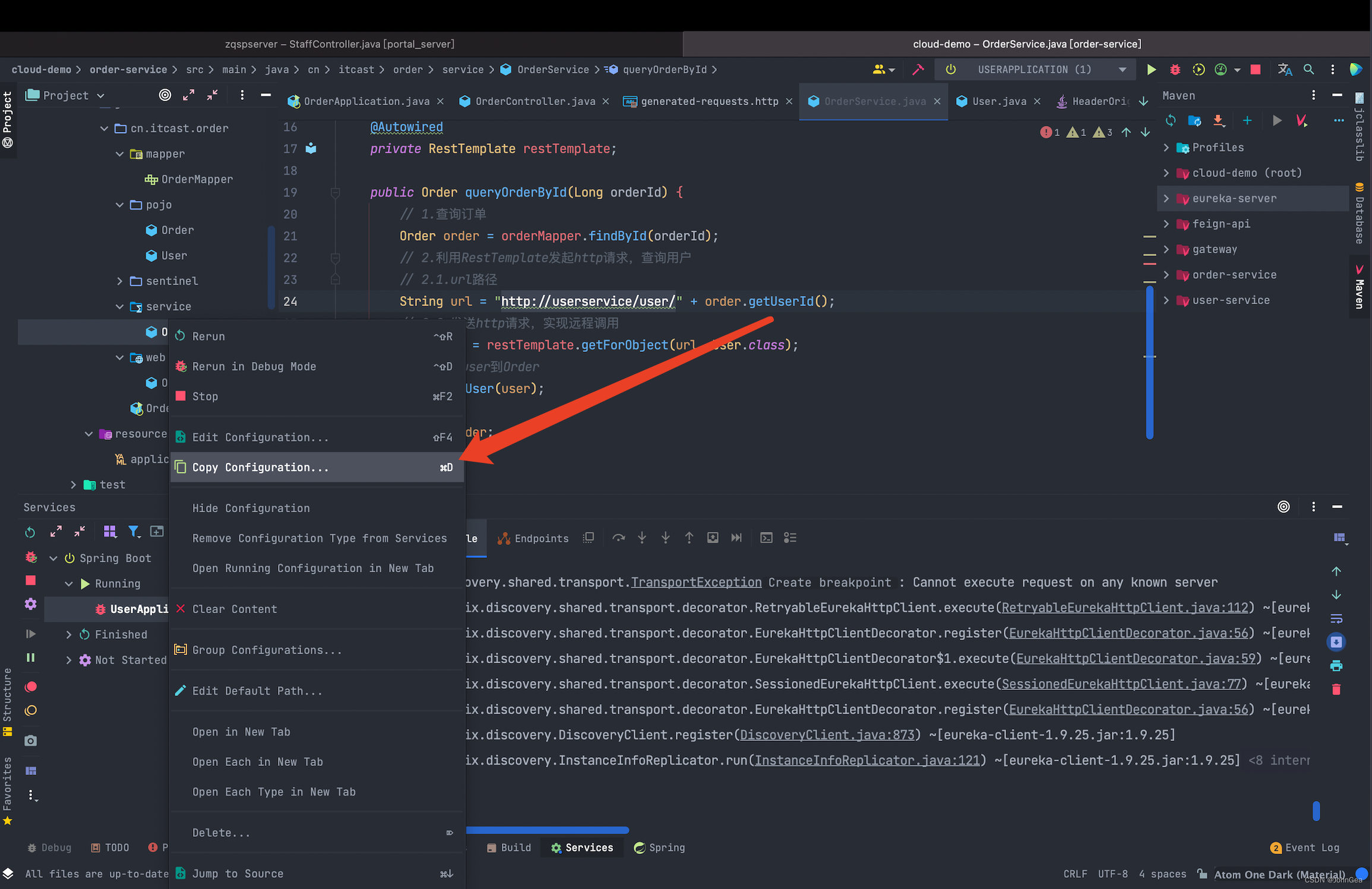Add a Maven project with plus icon

click(x=1247, y=121)
